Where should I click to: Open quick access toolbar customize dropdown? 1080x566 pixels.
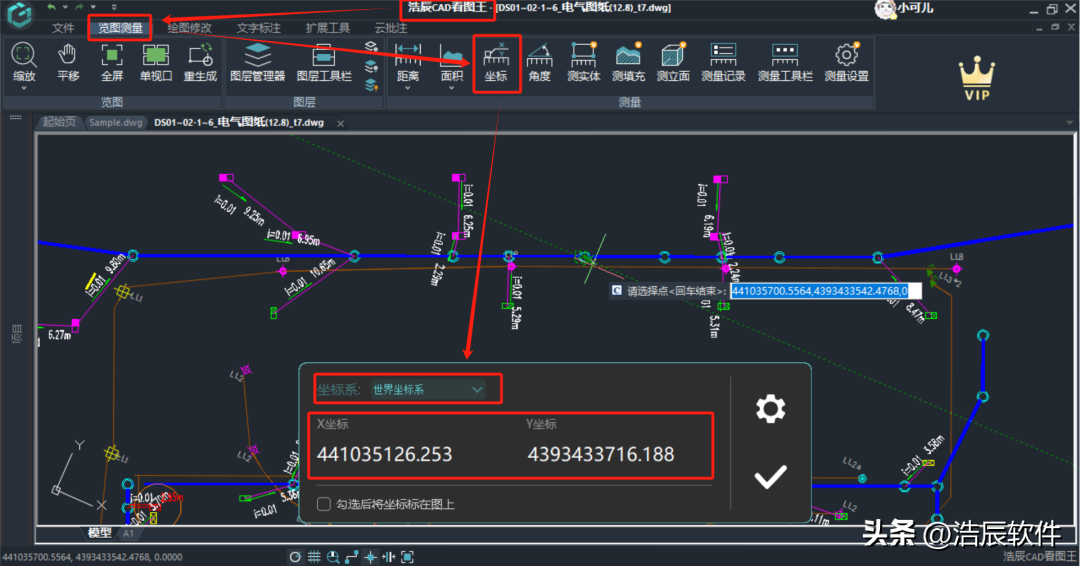(x=114, y=7)
